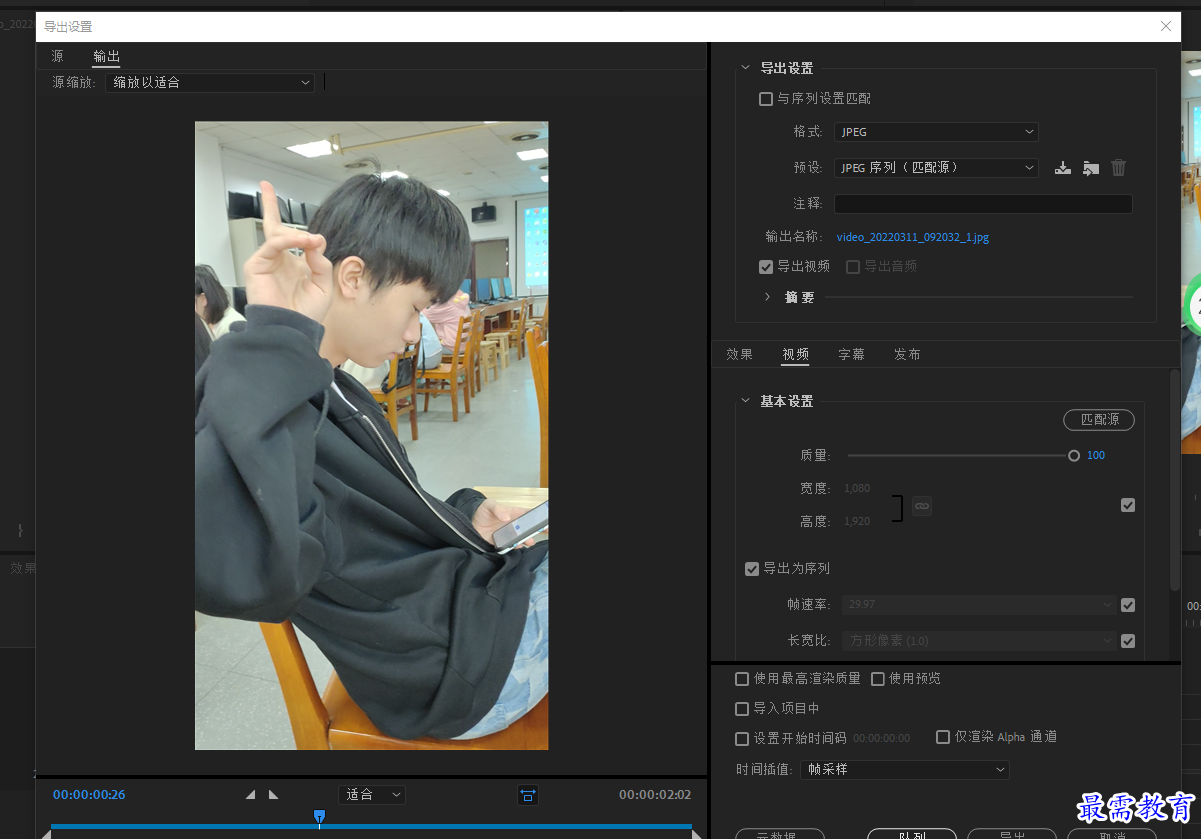
Task: Open the Captions tab
Action: tap(852, 355)
